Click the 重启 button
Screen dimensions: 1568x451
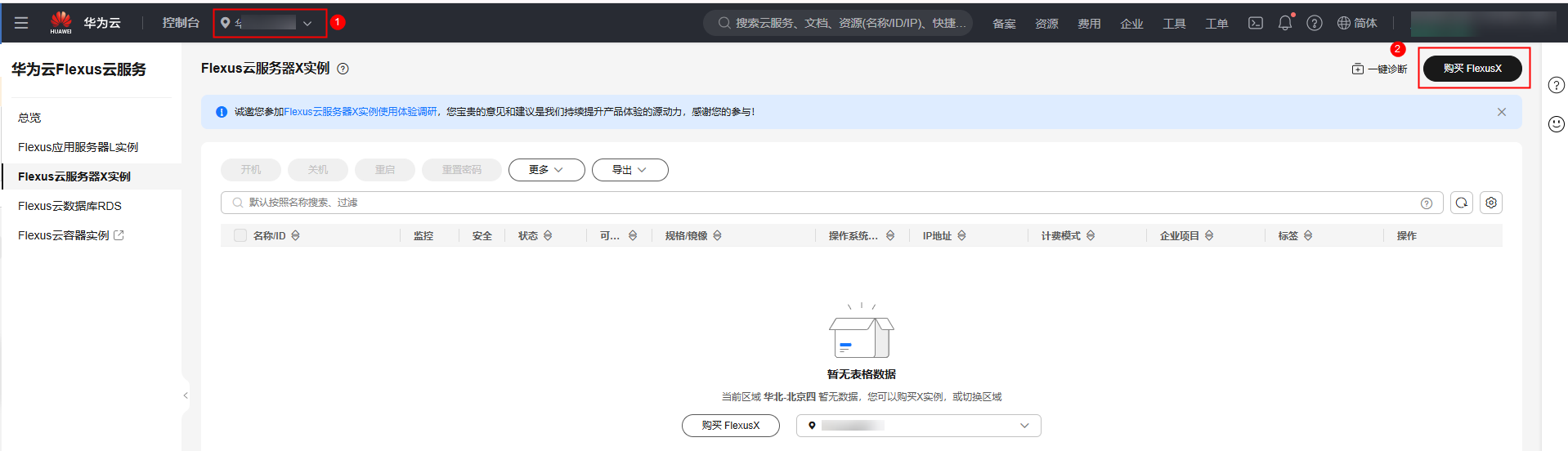tap(385, 170)
